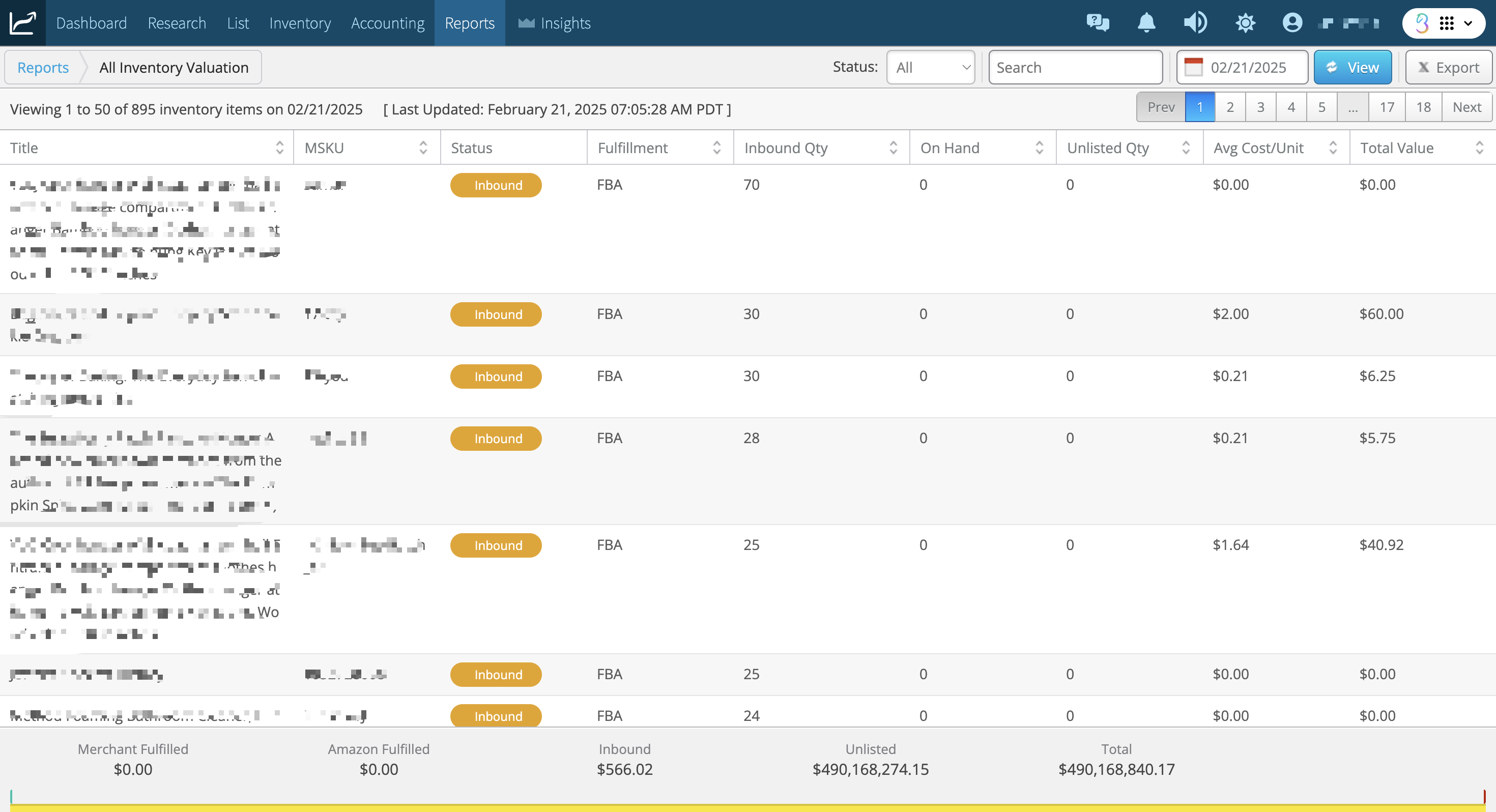Click the inbound quantity 28 cell
Image resolution: width=1496 pixels, height=812 pixels.
point(751,438)
